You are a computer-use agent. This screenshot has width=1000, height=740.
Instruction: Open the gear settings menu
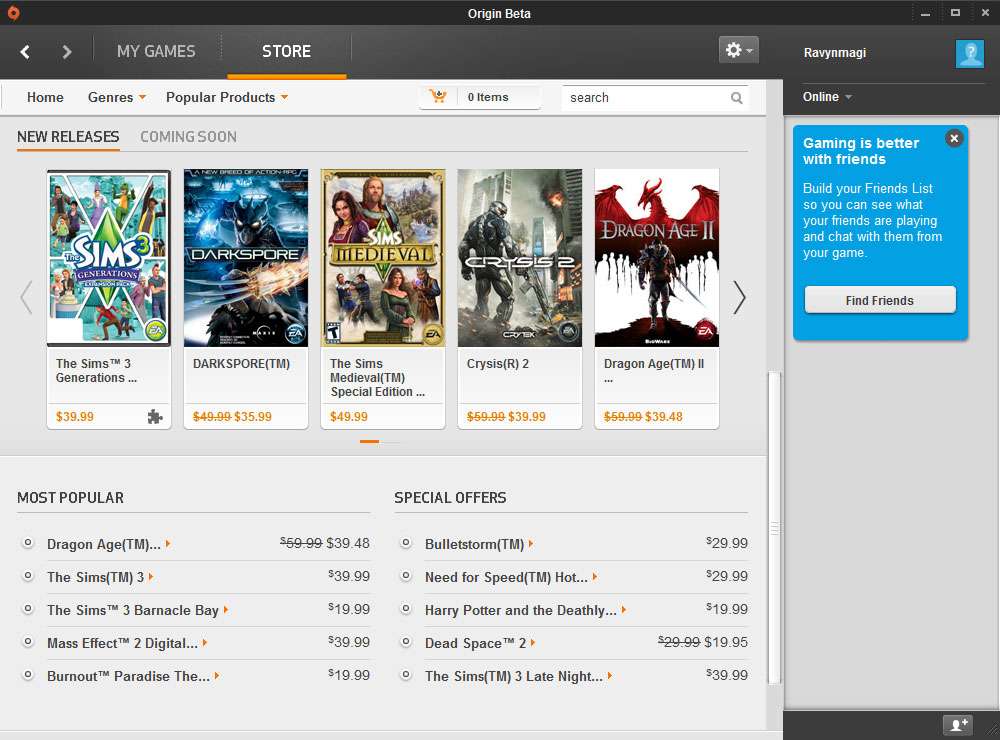click(x=738, y=50)
